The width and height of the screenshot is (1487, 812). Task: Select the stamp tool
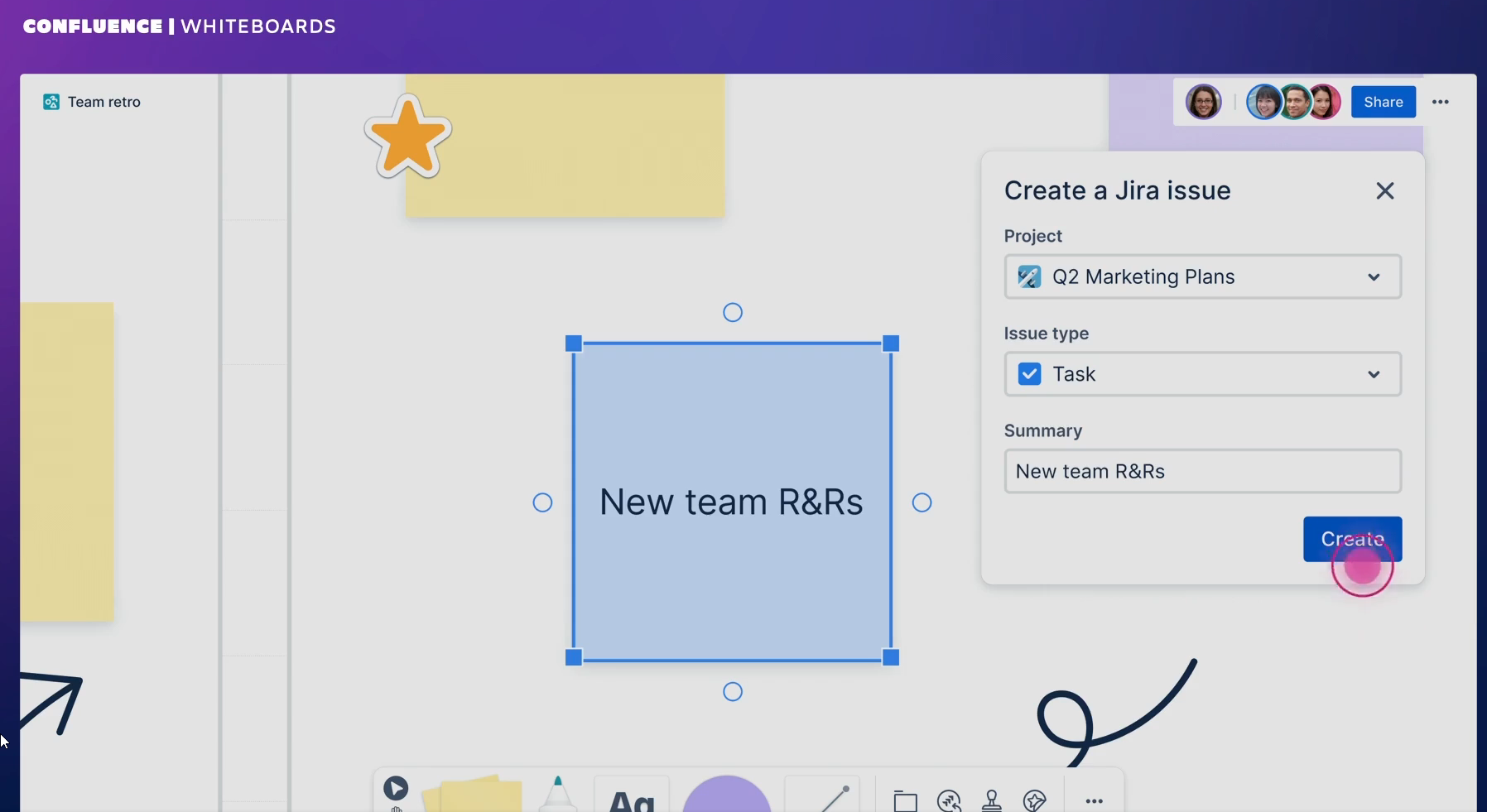pos(991,800)
